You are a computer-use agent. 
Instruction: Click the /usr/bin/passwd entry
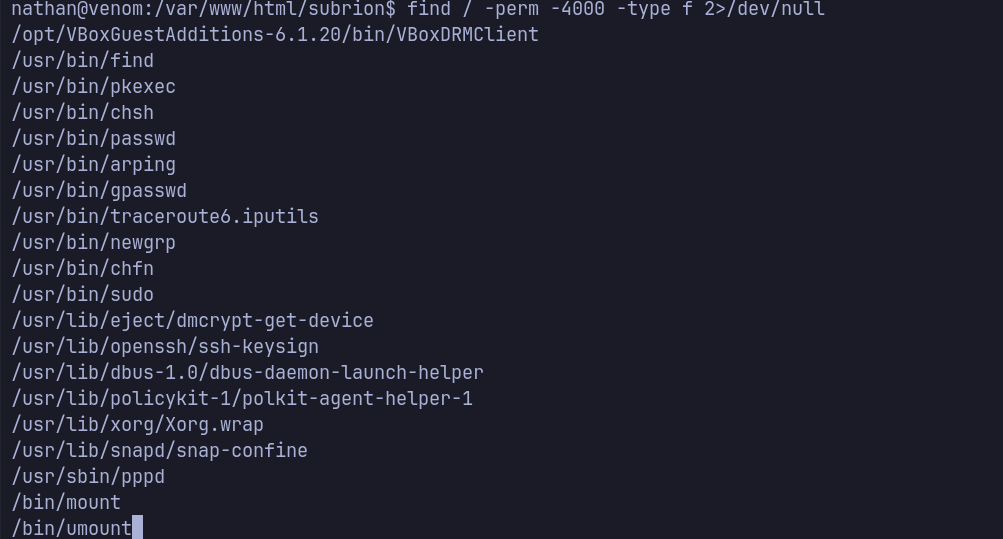click(94, 139)
